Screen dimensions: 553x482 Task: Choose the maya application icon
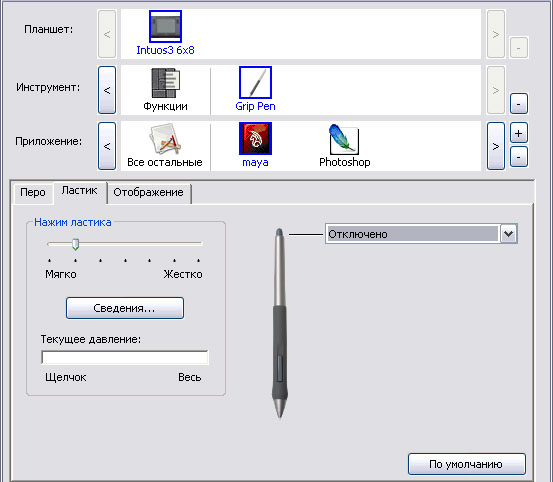(255, 138)
